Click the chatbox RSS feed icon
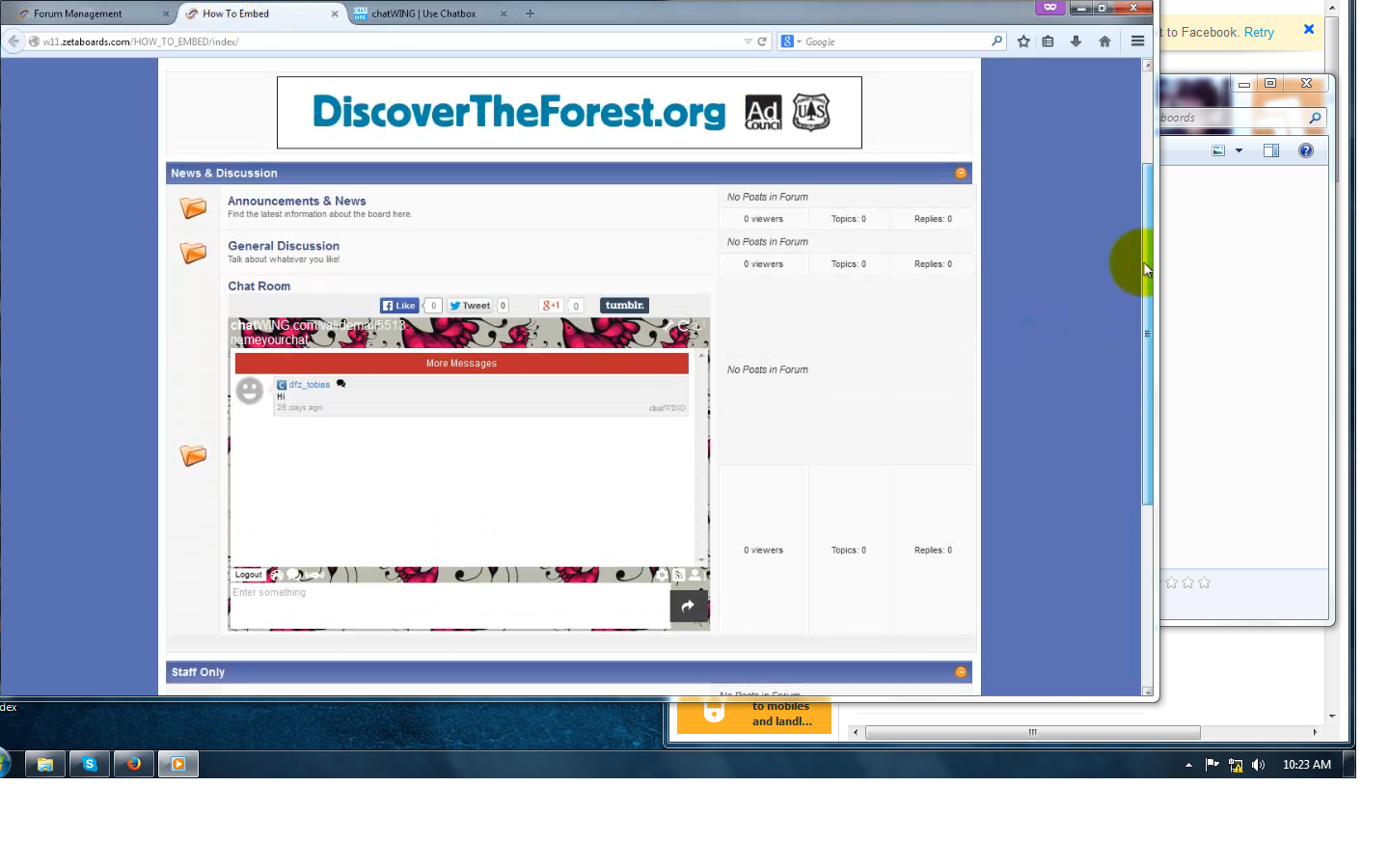Screen dimensions: 1389x868 click(x=679, y=575)
